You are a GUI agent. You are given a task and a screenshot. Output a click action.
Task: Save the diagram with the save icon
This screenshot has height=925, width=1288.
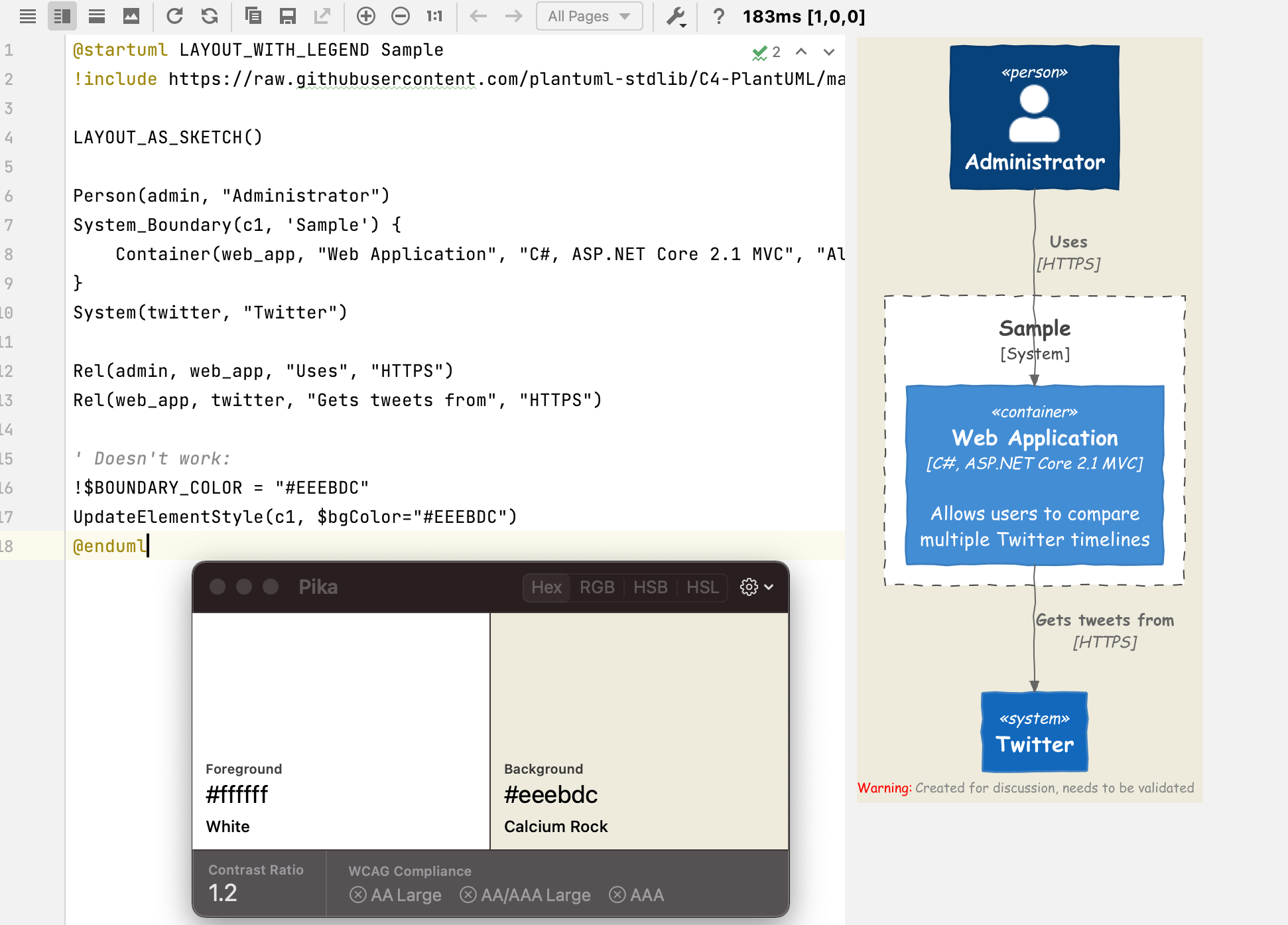[x=288, y=16]
